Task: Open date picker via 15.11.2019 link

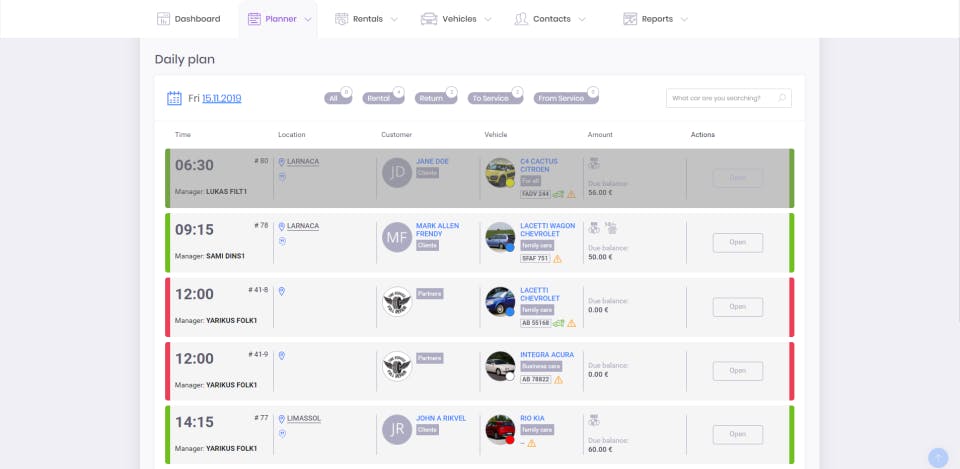Action: click(x=222, y=98)
